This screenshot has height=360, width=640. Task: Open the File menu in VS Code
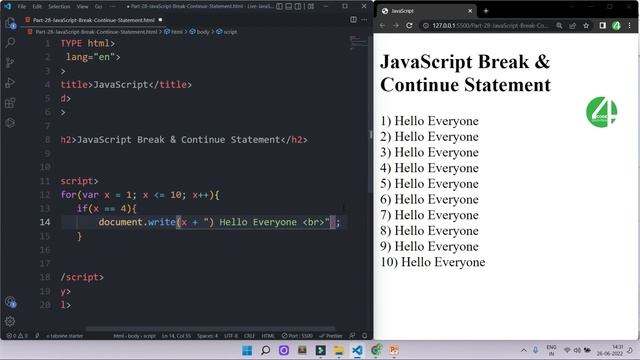tap(22, 7)
